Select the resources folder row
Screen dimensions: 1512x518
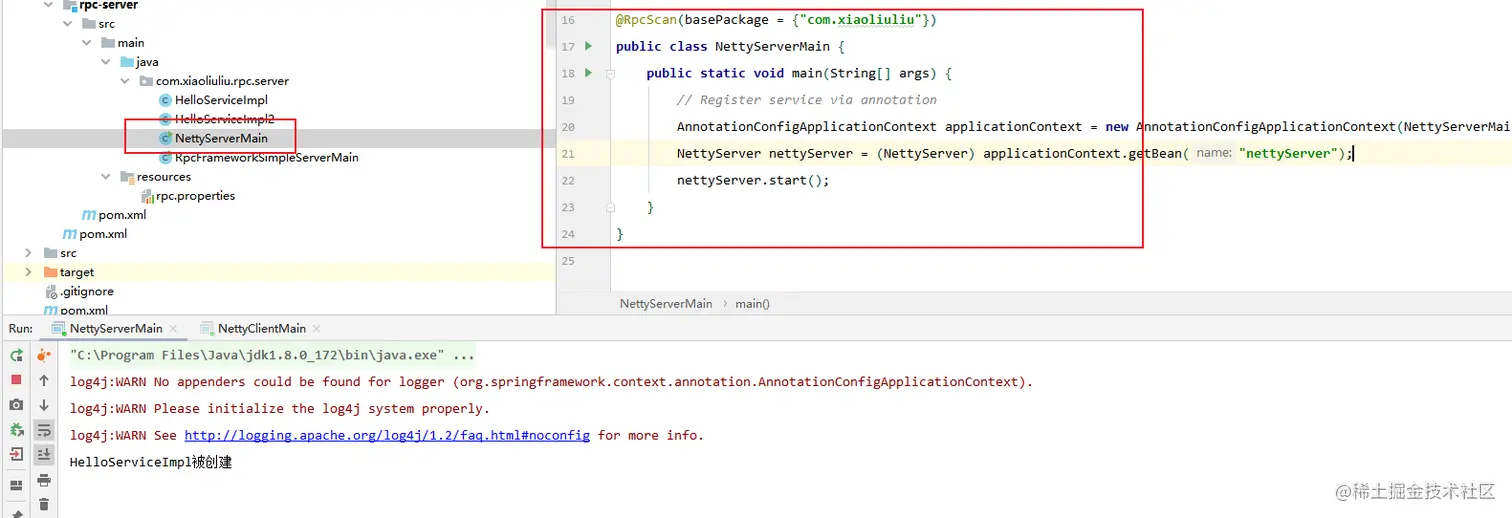click(164, 177)
